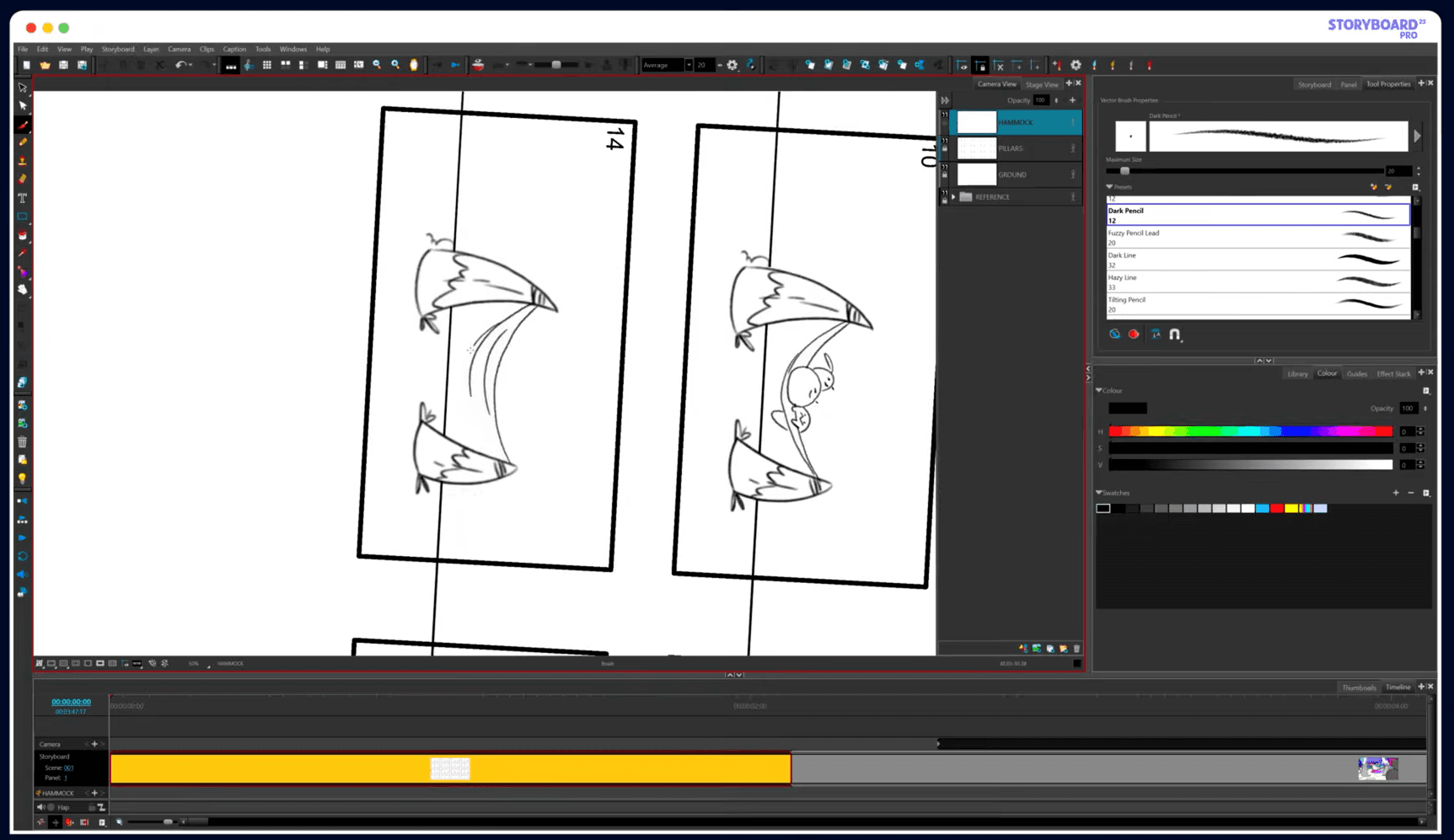Collapse the Swatches section
This screenshot has height=840, width=1454.
(1099, 493)
